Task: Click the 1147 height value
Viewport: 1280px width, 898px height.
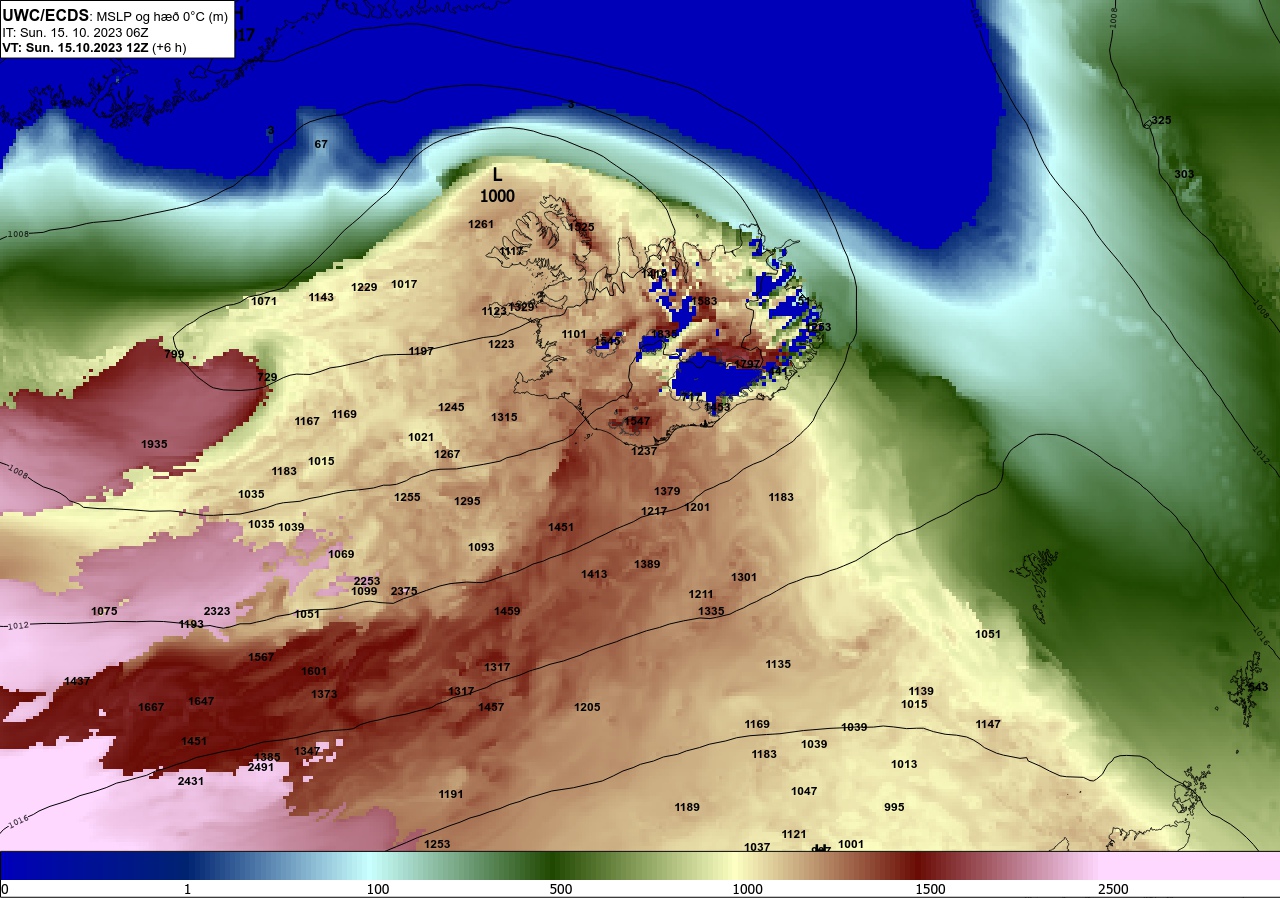Action: [988, 724]
